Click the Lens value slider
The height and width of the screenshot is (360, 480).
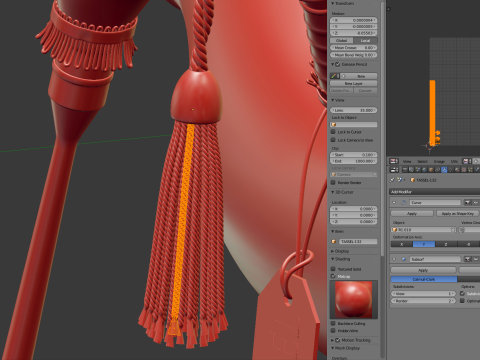pyautogui.click(x=354, y=110)
